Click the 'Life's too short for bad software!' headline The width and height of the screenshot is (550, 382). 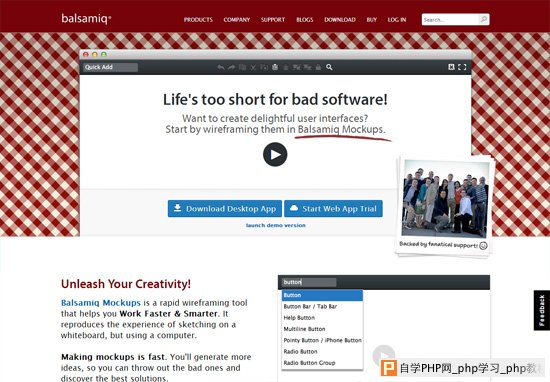[275, 100]
